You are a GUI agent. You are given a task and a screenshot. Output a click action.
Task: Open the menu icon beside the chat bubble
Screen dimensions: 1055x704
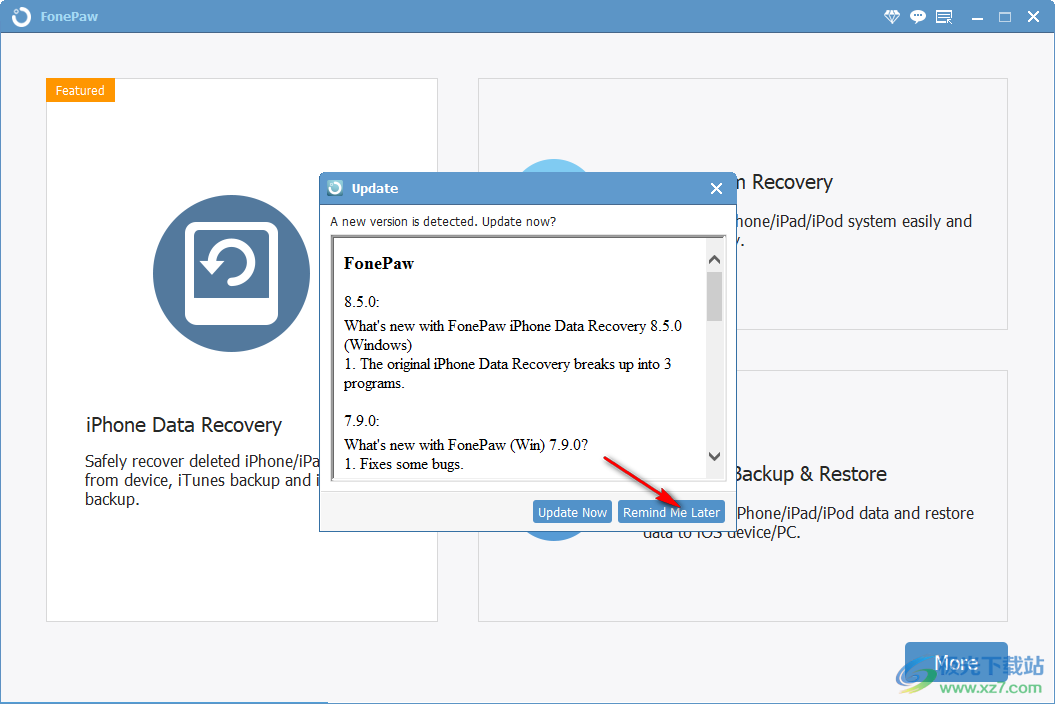pyautogui.click(x=943, y=16)
